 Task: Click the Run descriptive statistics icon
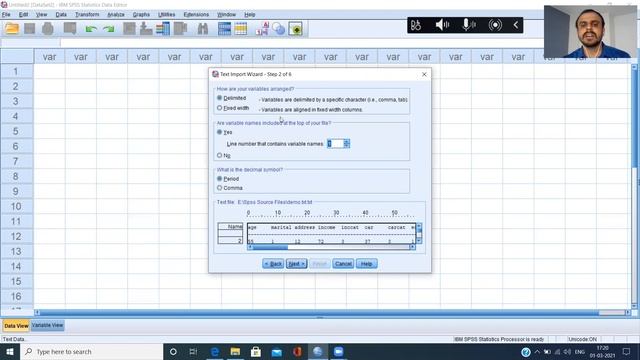click(x=180, y=29)
